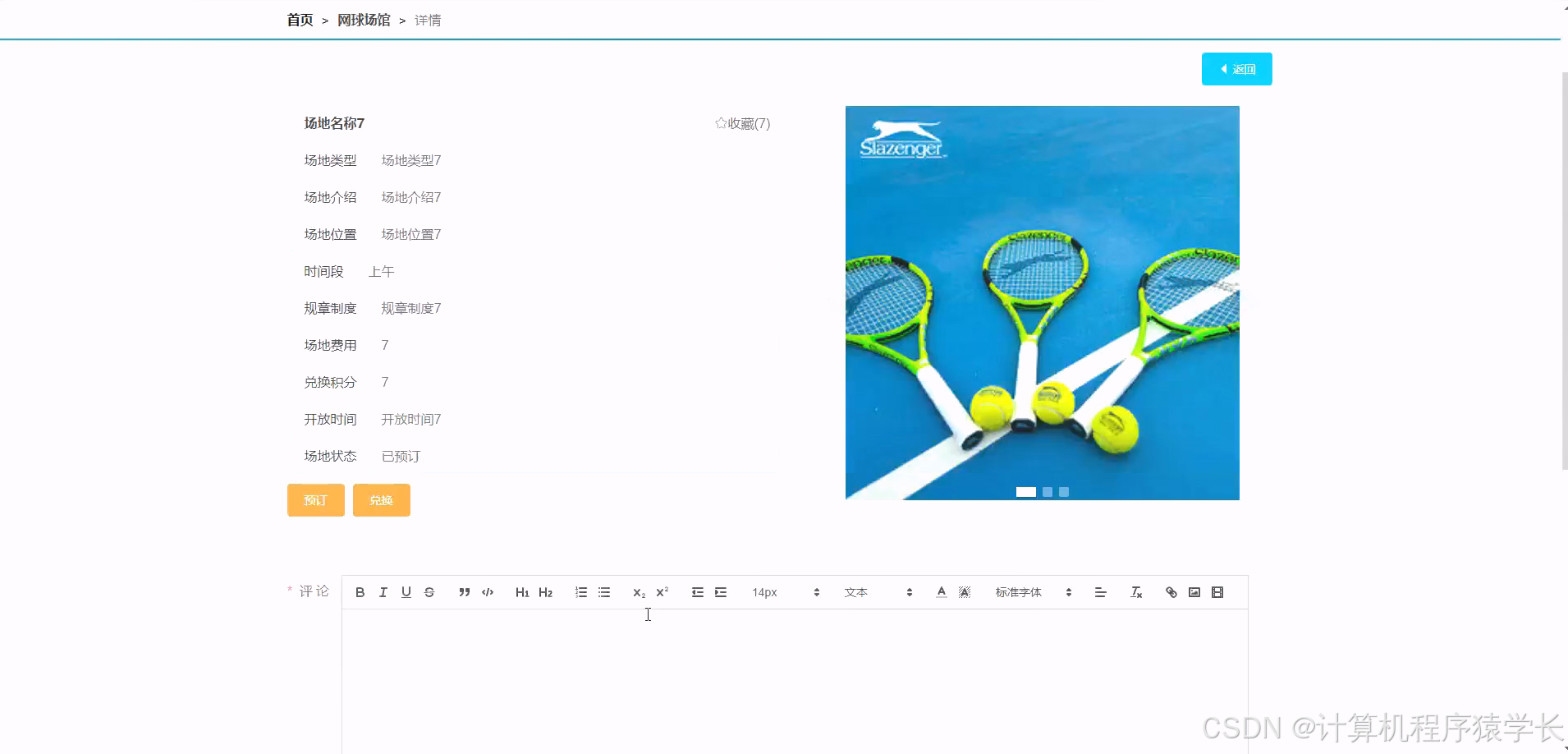Select the 已预订 status text

(x=401, y=456)
